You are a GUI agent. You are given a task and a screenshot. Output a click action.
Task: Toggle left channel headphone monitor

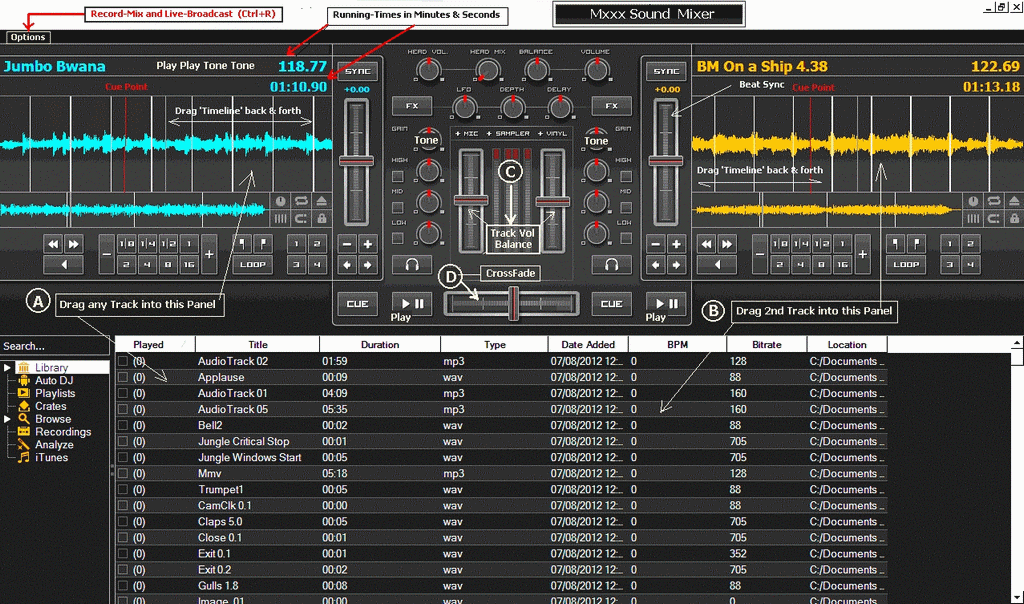click(x=411, y=264)
